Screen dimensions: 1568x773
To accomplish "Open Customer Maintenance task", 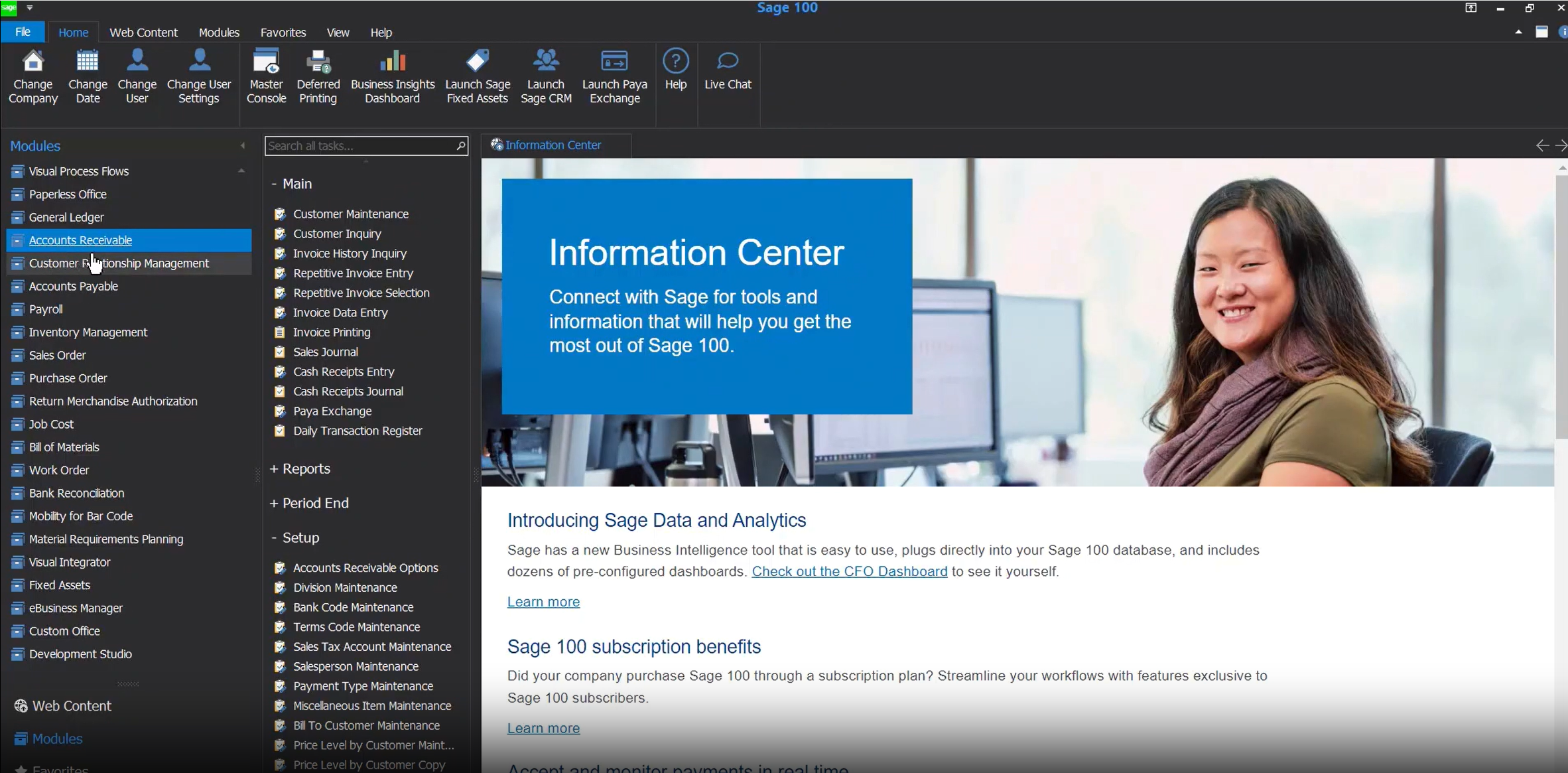I will pos(350,214).
